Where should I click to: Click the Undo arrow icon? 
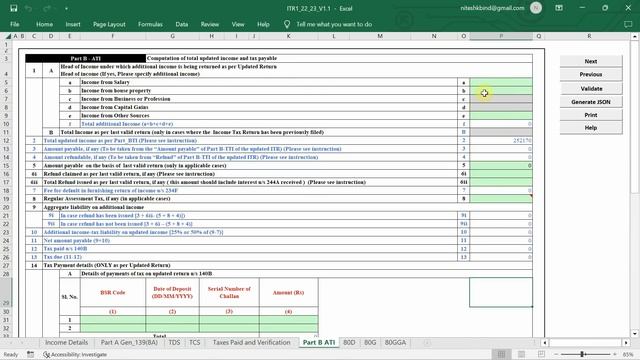(29, 8)
